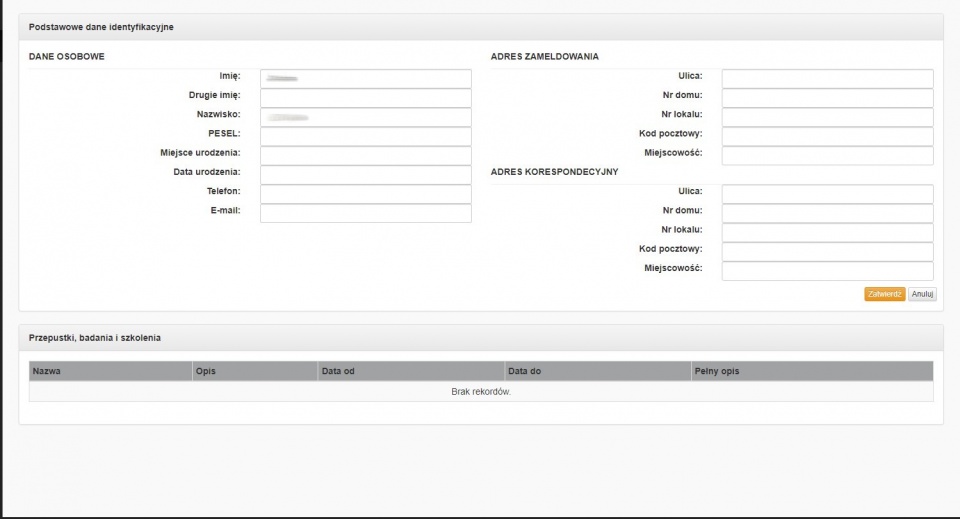Click the 'Telefon:' label
Image resolution: width=960 pixels, height=519 pixels.
tap(223, 192)
